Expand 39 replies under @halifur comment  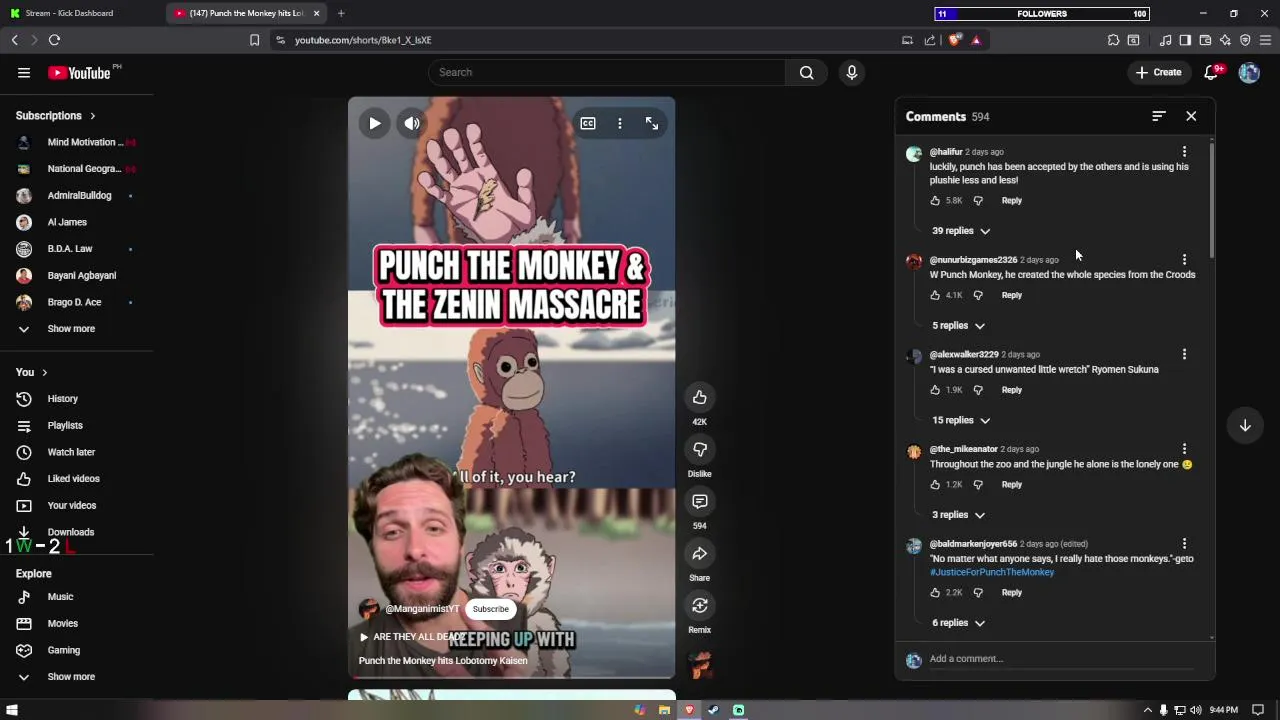[x=961, y=231]
